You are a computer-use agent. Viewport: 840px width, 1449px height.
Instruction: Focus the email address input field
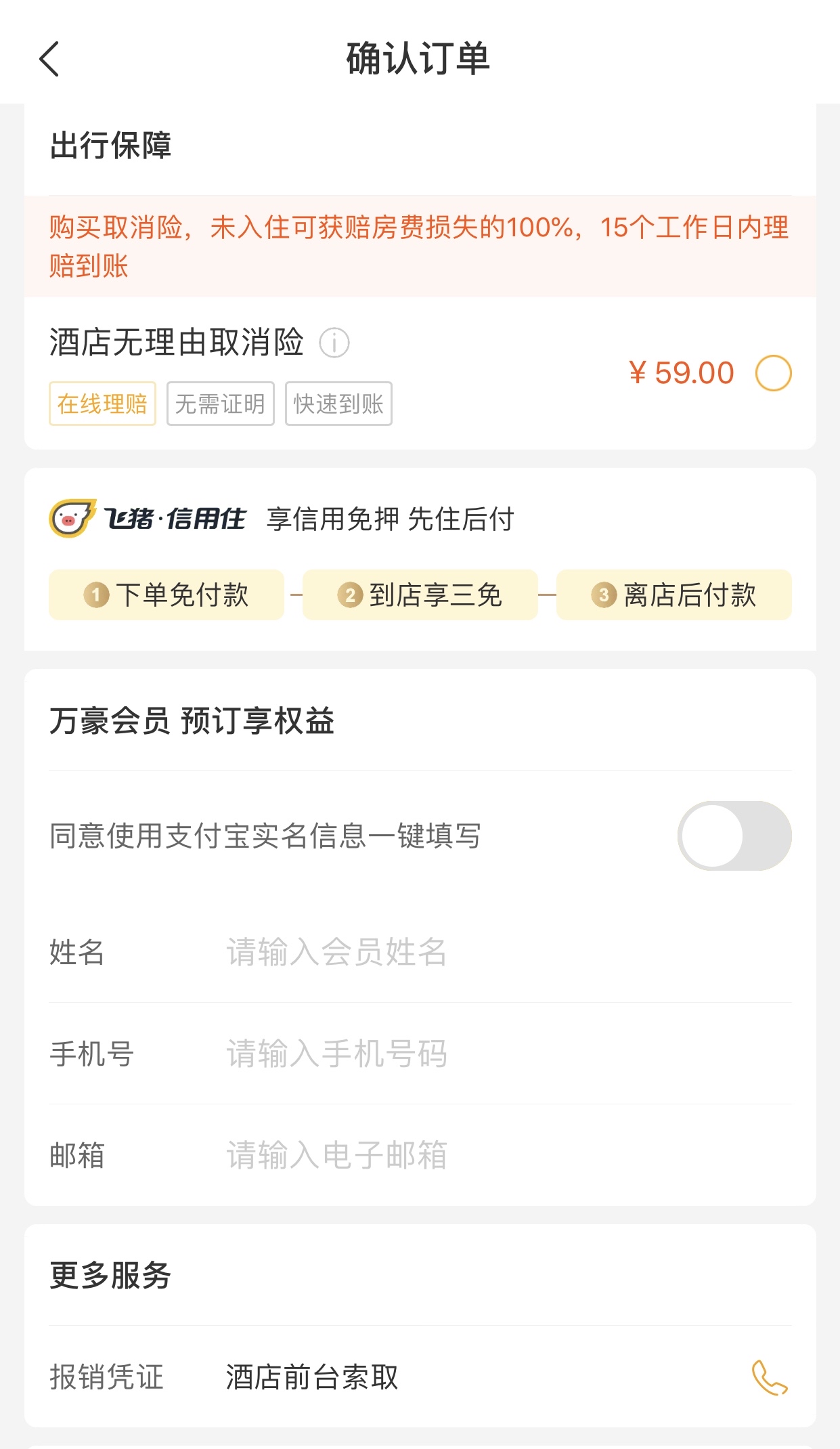[x=508, y=1155]
